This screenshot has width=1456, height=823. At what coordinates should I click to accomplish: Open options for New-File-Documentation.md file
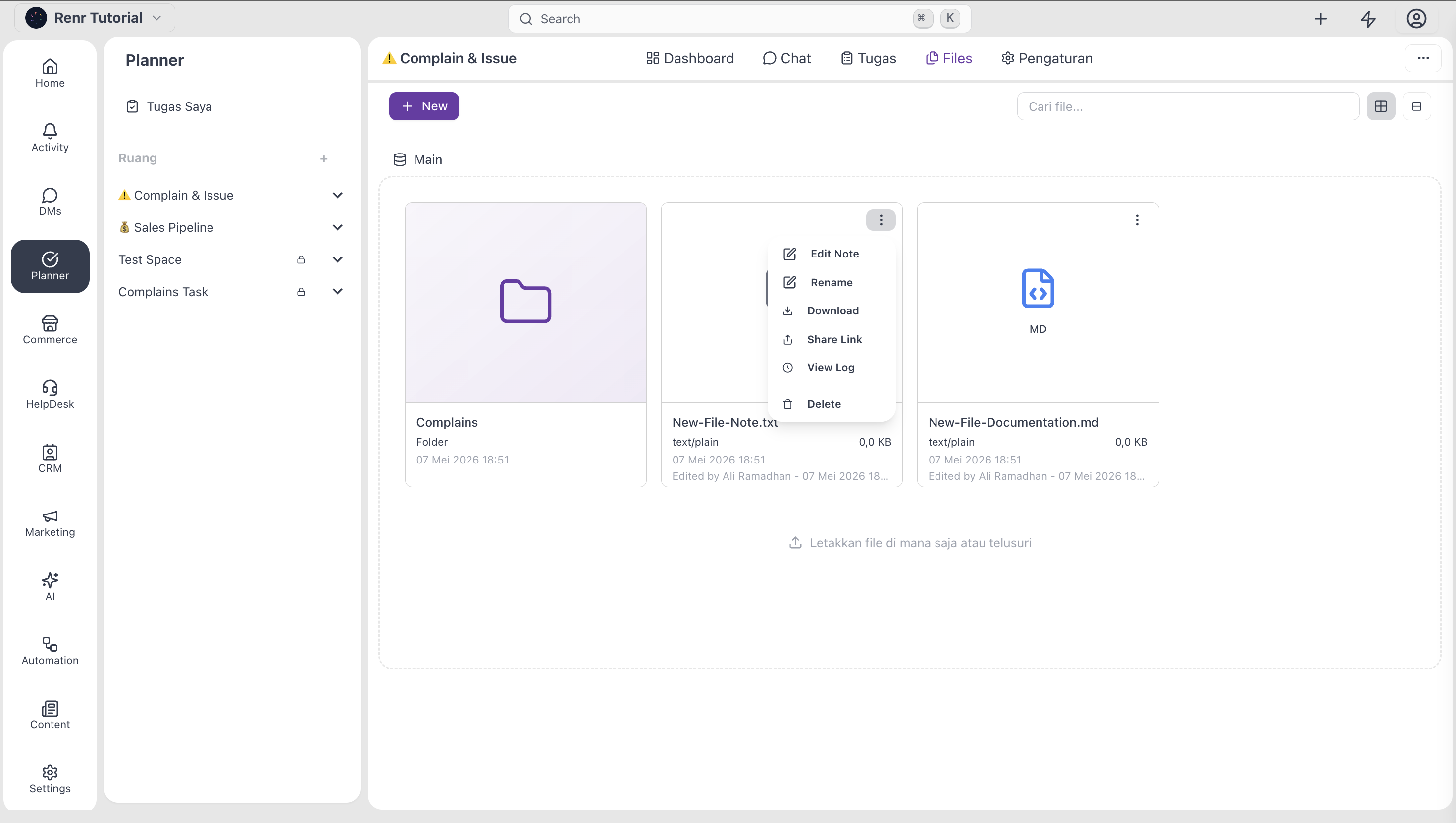(x=1137, y=220)
